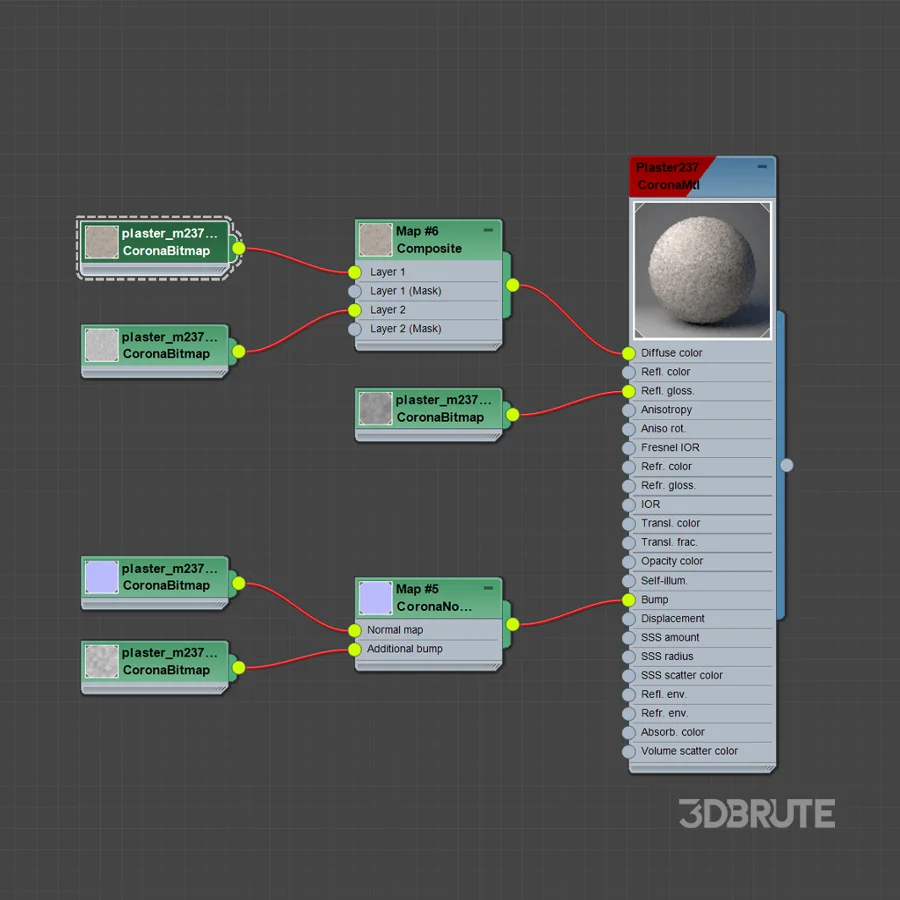Viewport: 900px width, 900px height.
Task: Click the Opacity color input socket
Action: (x=629, y=561)
